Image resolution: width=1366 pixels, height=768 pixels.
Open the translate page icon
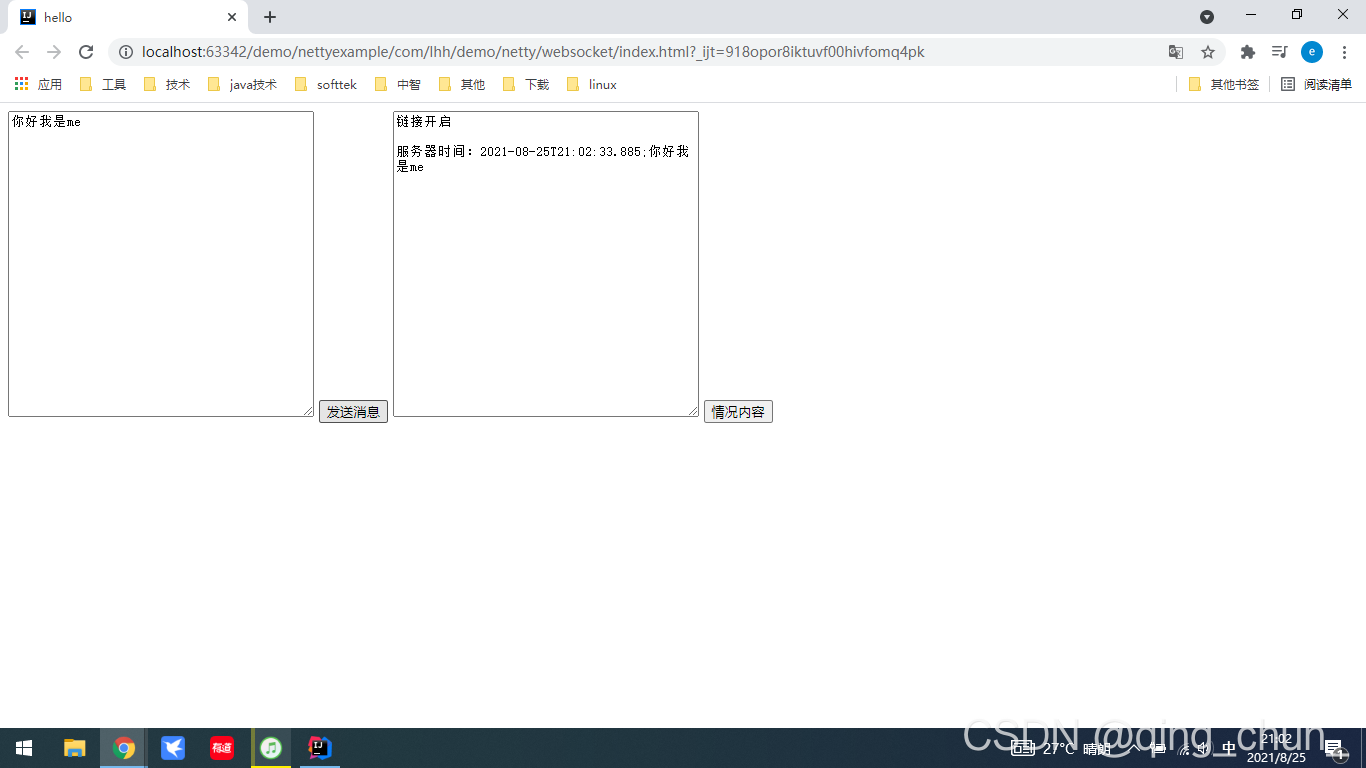coord(1176,52)
